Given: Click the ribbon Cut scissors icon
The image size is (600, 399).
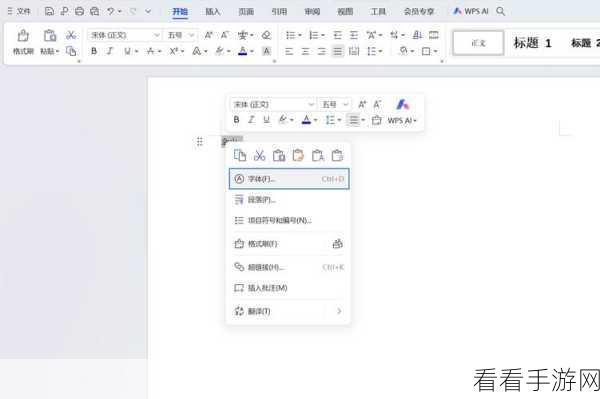Looking at the screenshot, I should [x=71, y=35].
